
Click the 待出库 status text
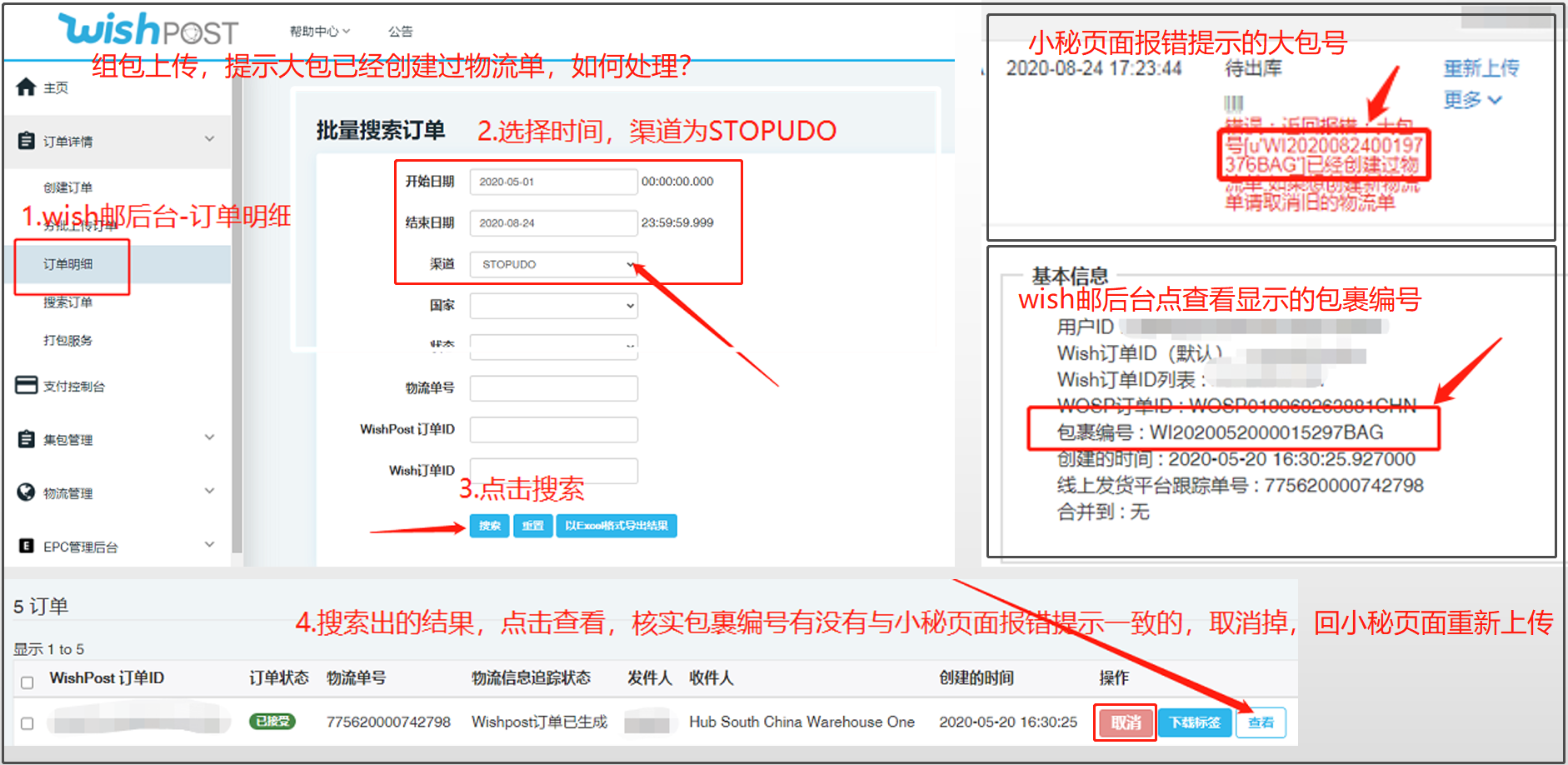[x=1253, y=68]
